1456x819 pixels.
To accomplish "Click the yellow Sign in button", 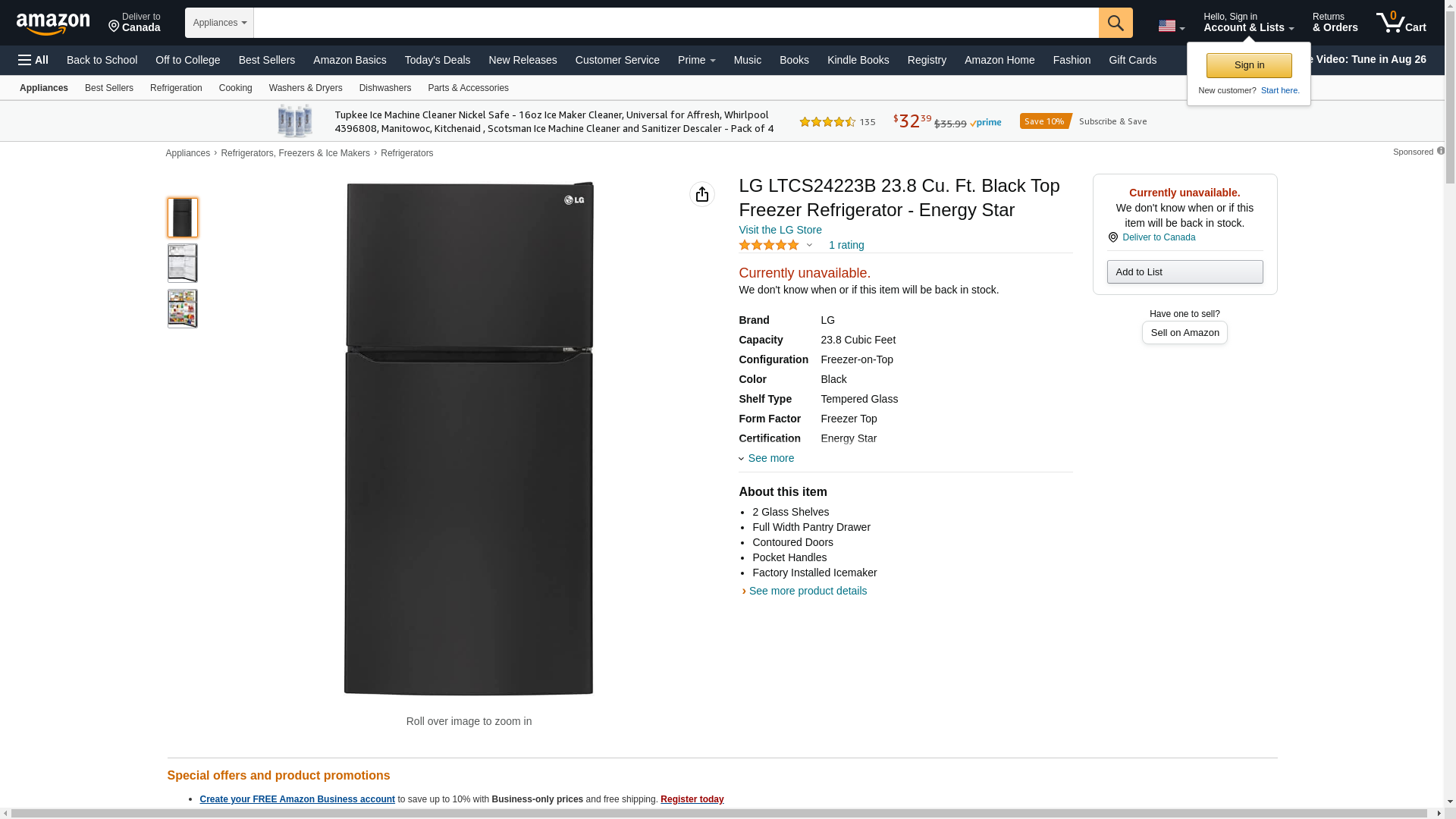I will pos(1248,65).
